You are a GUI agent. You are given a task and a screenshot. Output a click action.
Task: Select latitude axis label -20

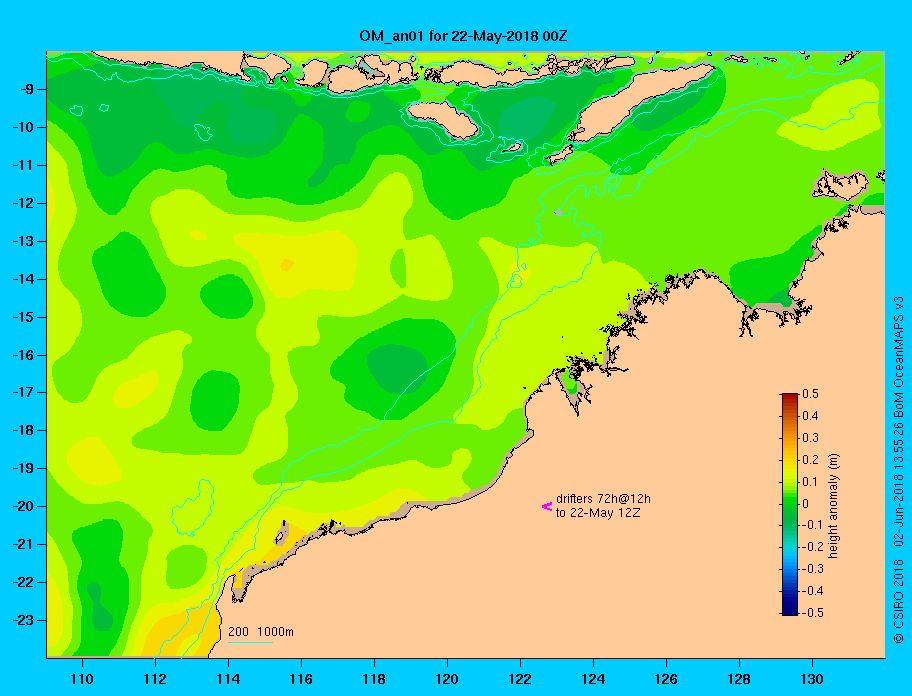click(22, 506)
